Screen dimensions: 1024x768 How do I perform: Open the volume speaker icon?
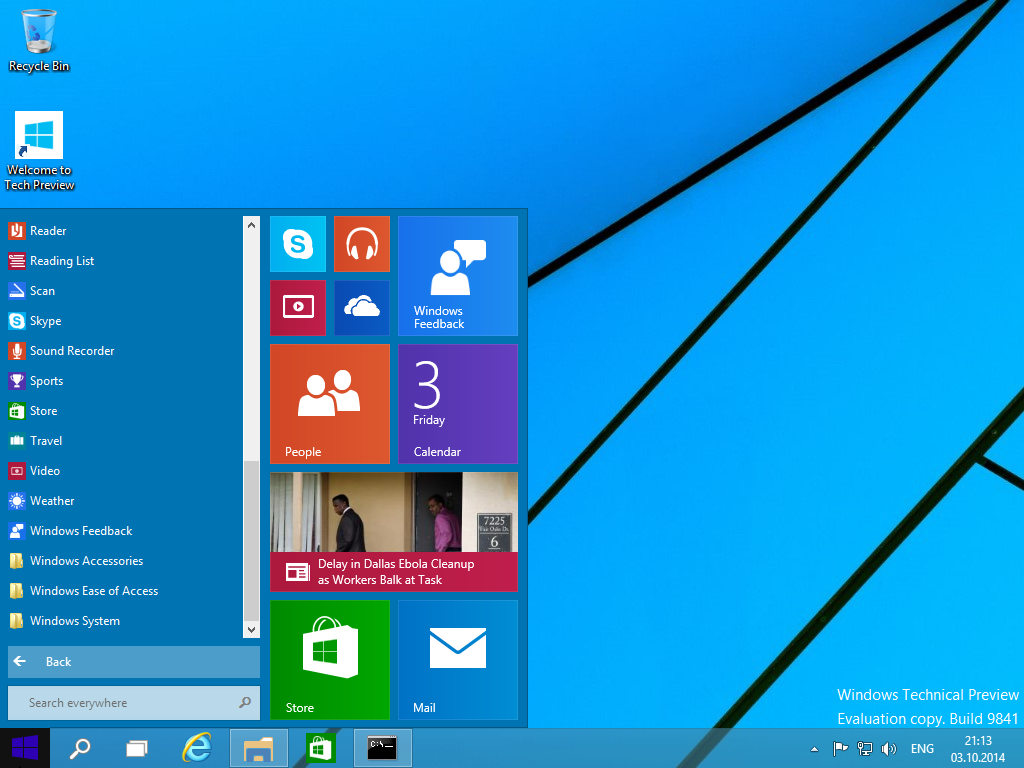[x=888, y=748]
